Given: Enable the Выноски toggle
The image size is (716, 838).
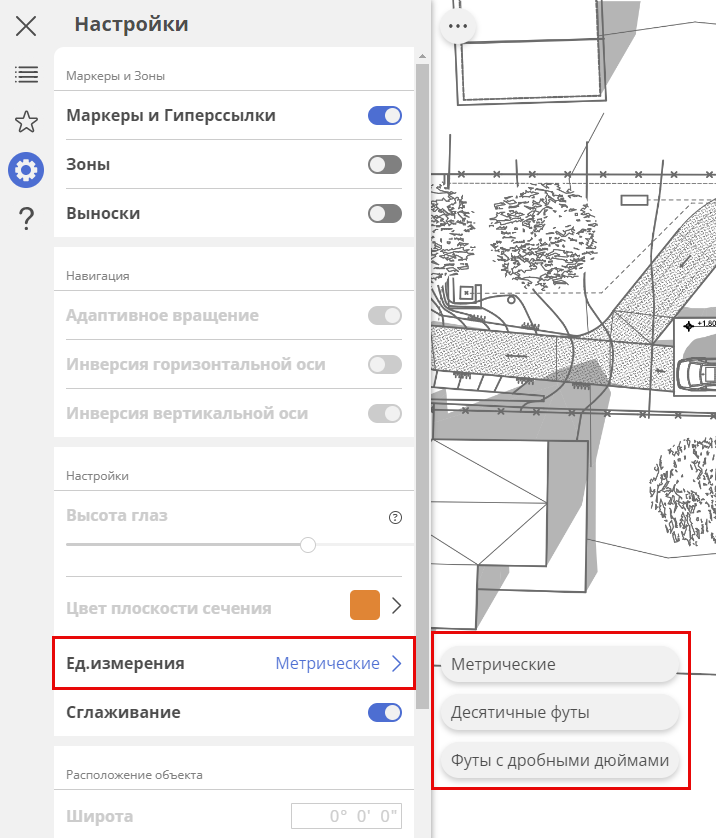Looking at the screenshot, I should pos(385,214).
